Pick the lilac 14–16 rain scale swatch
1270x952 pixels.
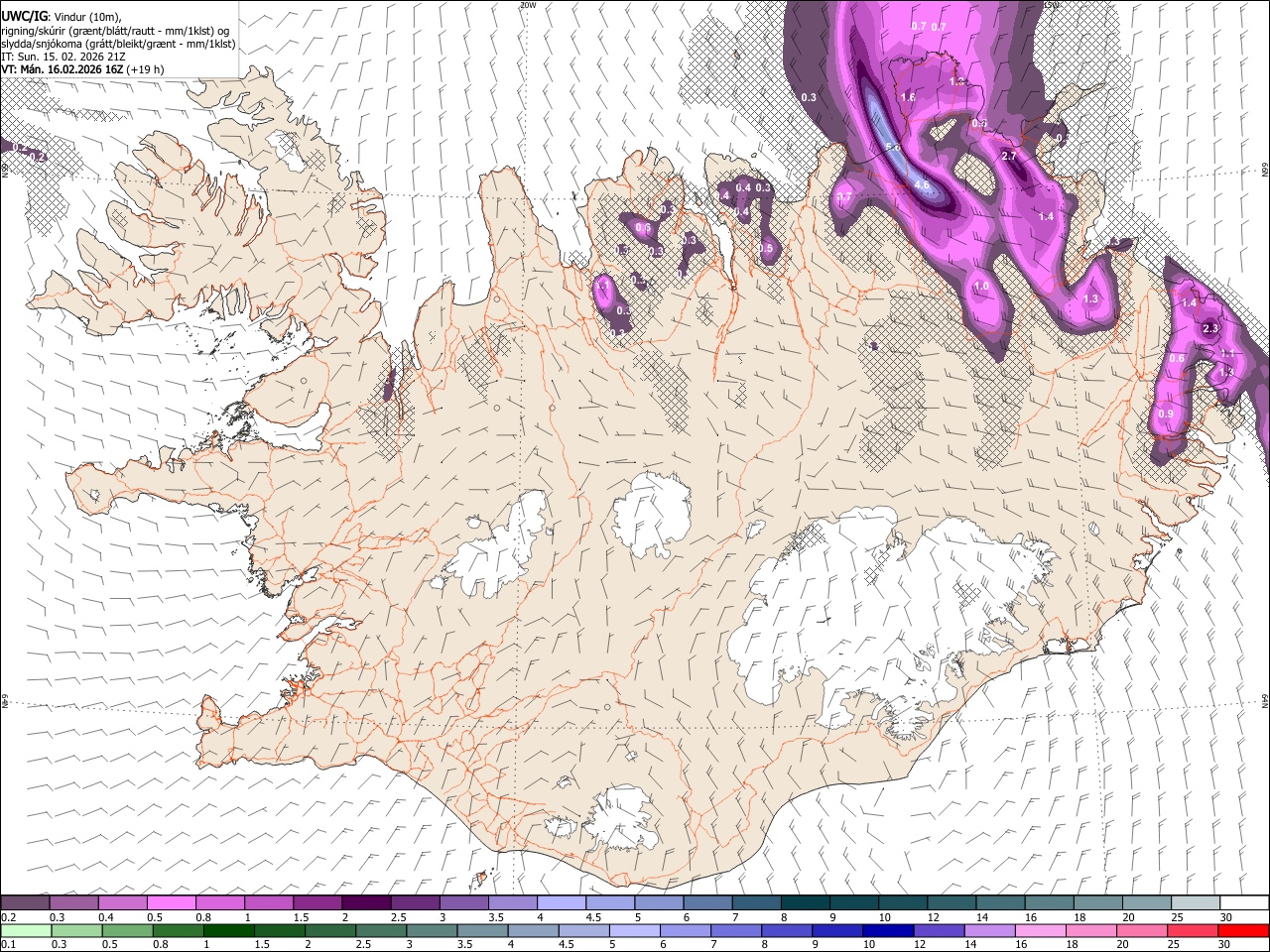(x=988, y=930)
